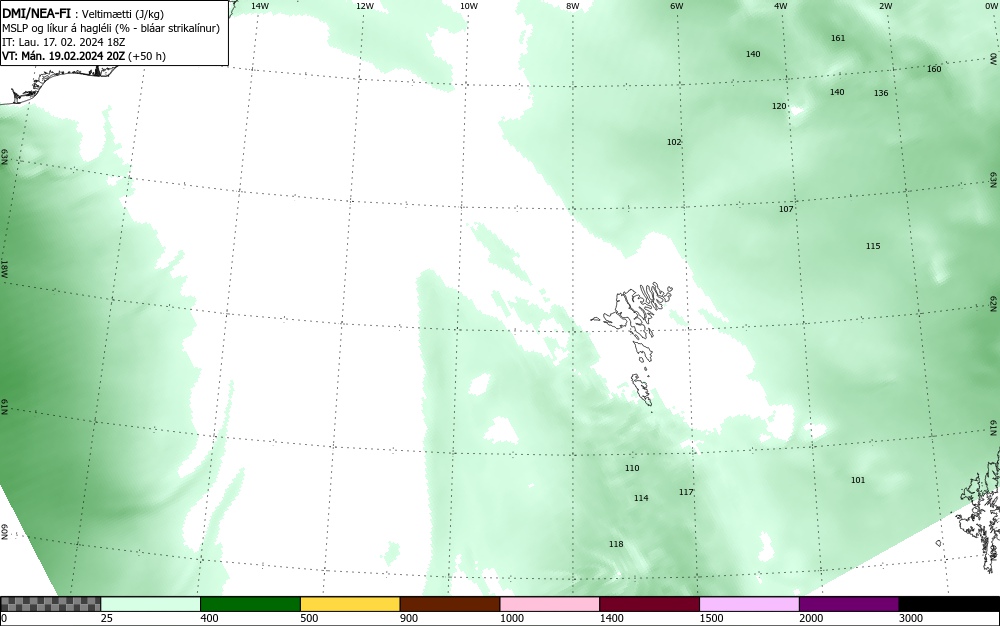The image size is (1000, 626).
Task: Pick the maroon 1400–1500 legend swatch
Action: coord(649,604)
